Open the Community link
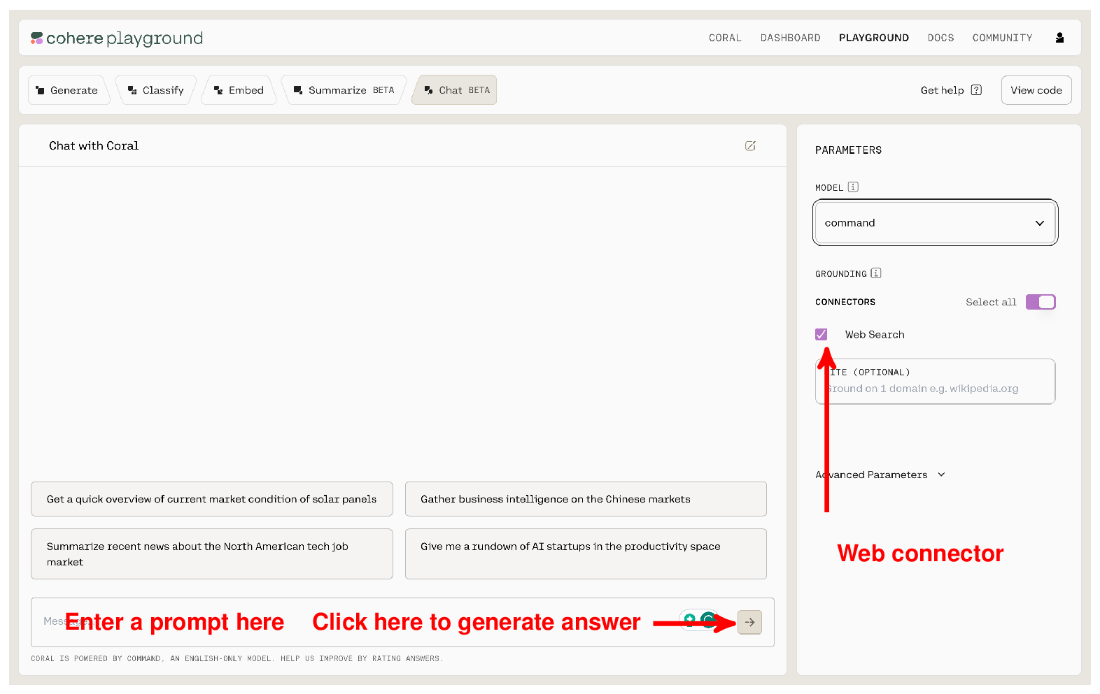Image resolution: width=1100 pixels, height=694 pixels. [x=1002, y=38]
